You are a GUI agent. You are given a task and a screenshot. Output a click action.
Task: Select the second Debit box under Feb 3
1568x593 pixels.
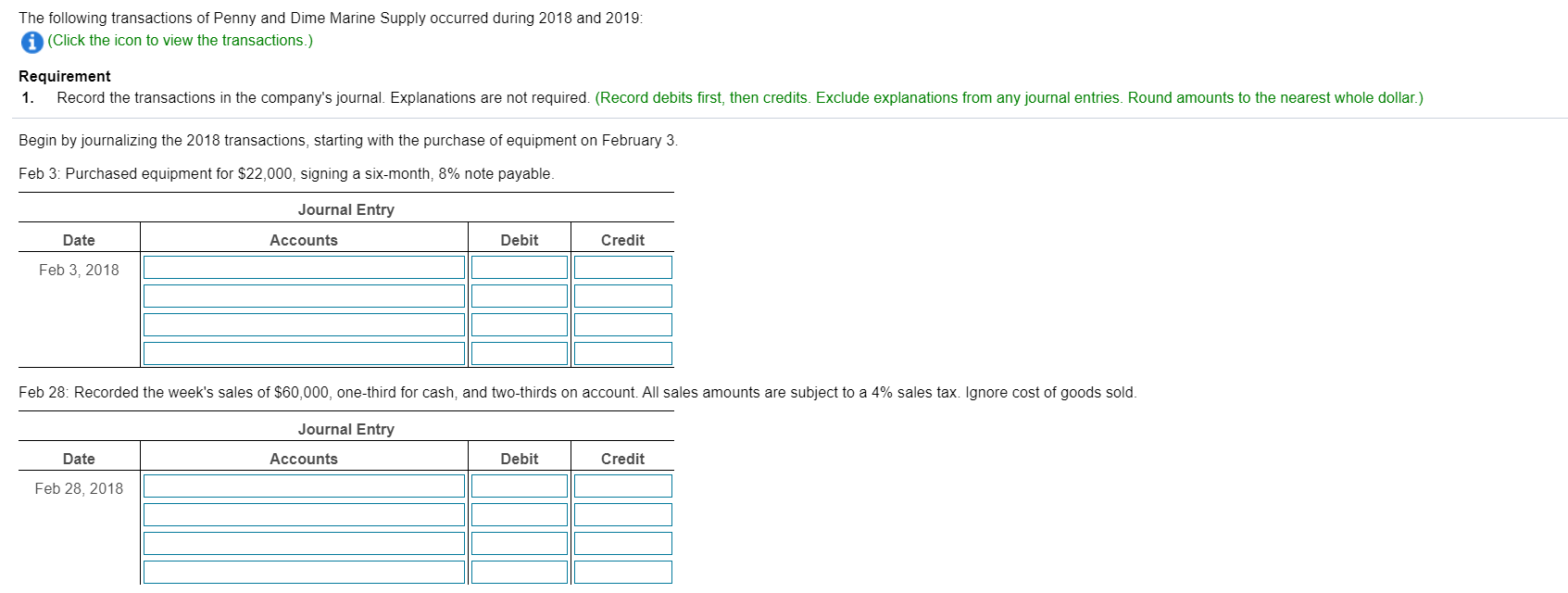point(520,296)
